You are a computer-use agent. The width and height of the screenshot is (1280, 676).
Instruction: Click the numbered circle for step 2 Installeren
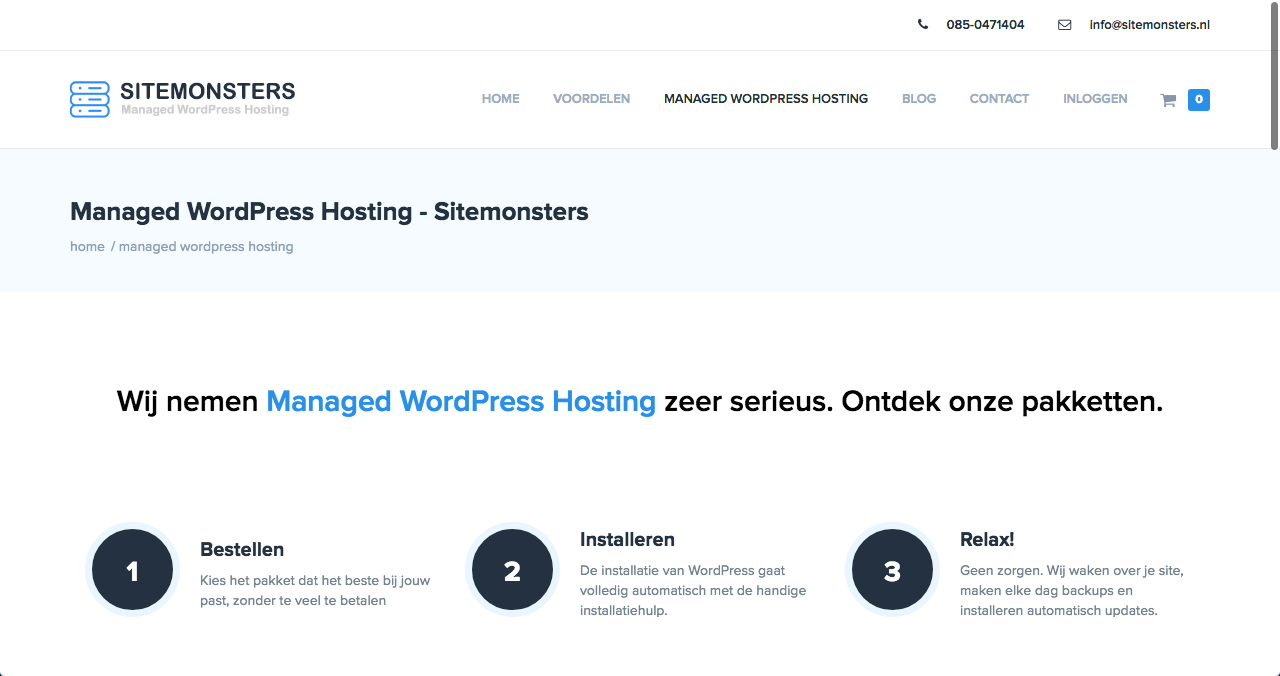point(511,569)
